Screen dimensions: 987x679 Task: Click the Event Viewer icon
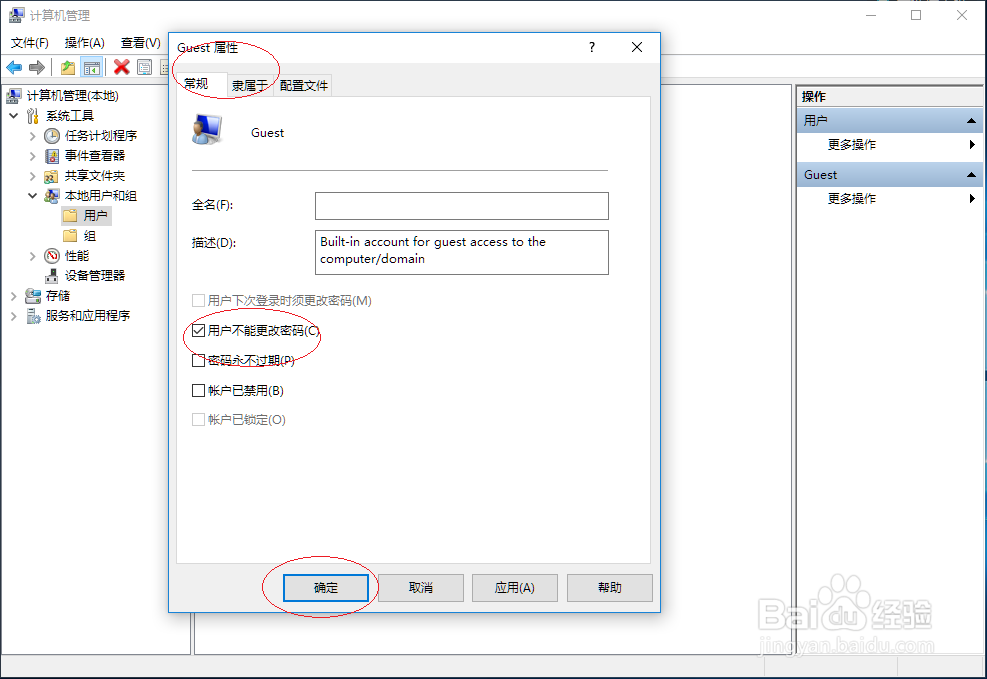pyautogui.click(x=52, y=156)
